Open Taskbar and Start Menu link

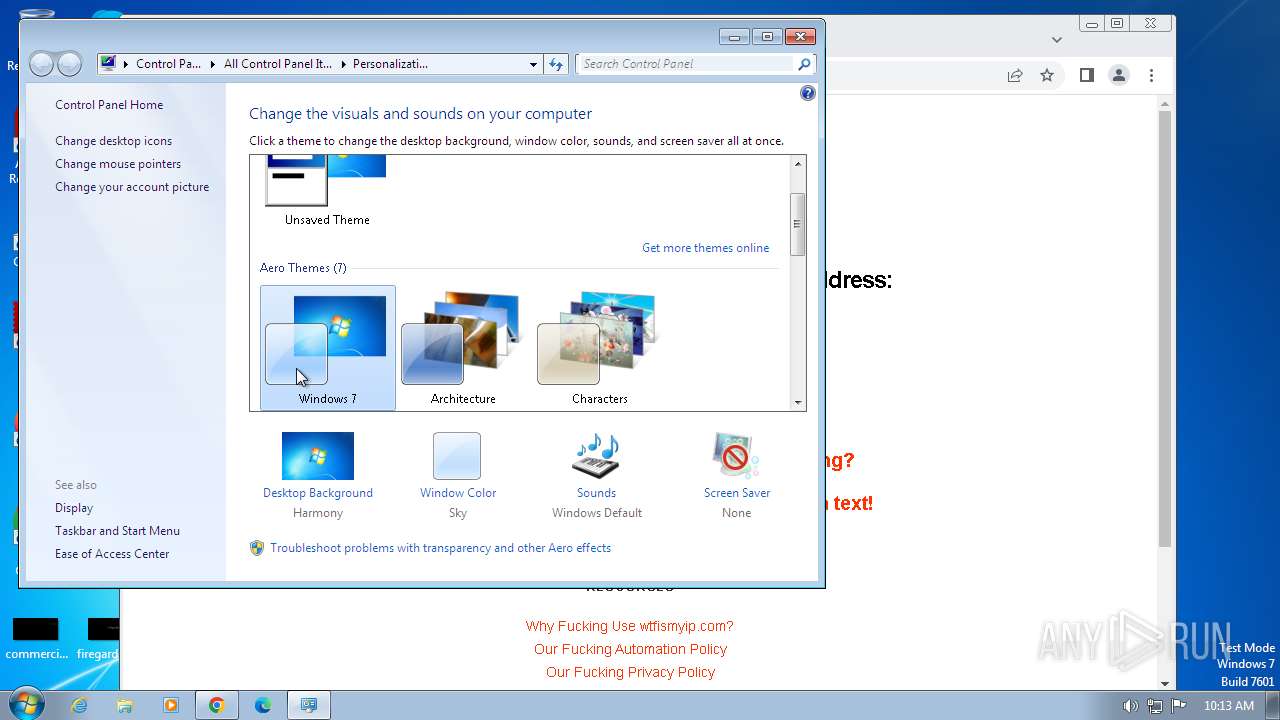click(x=117, y=531)
